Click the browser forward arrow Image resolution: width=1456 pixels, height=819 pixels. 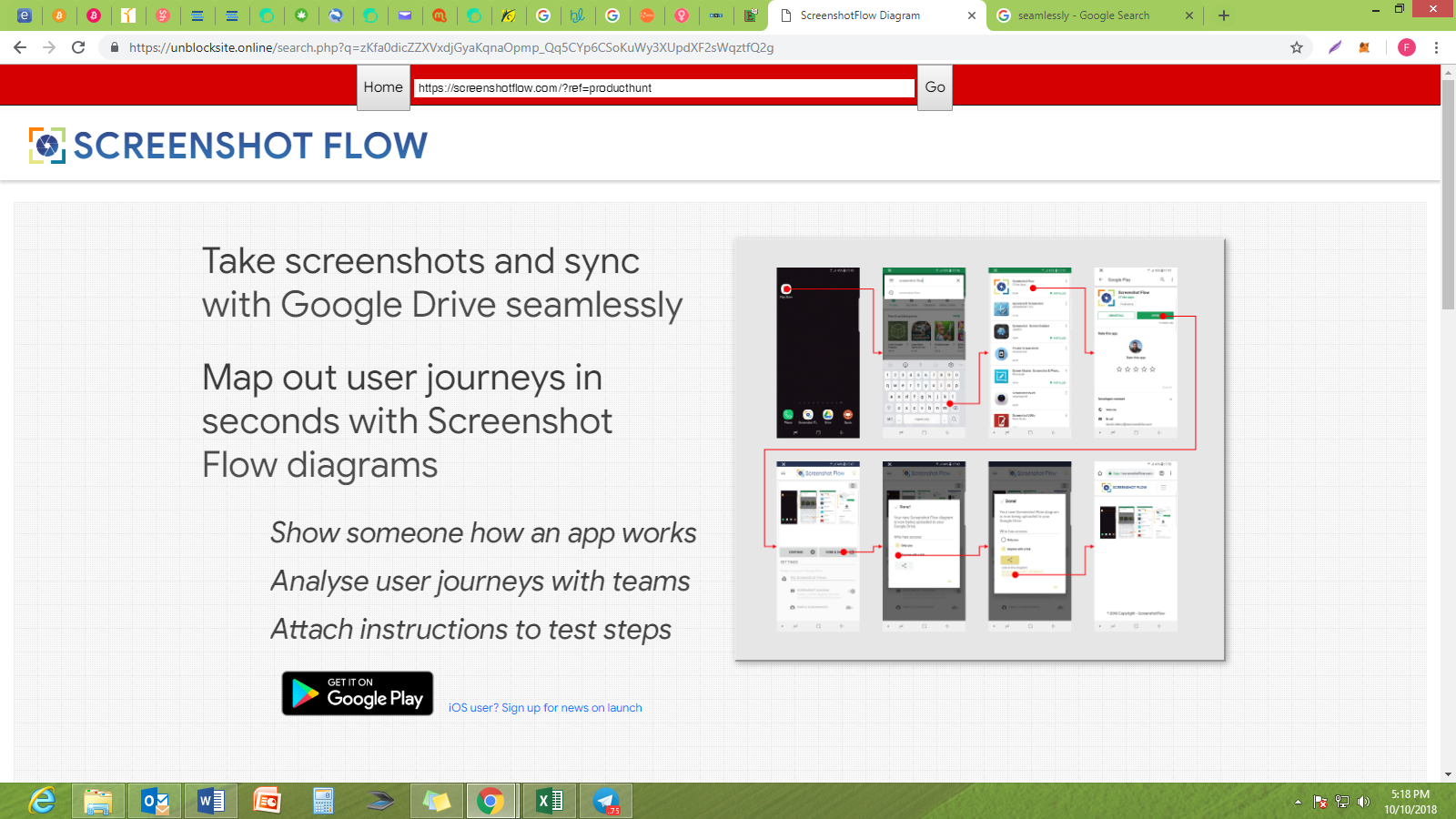(x=49, y=47)
